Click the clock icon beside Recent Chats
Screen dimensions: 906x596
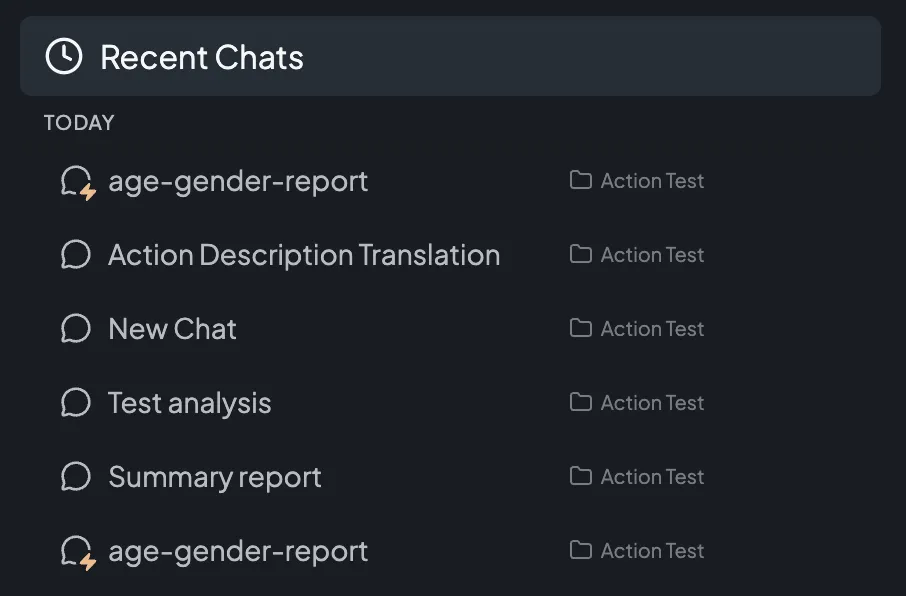click(64, 57)
